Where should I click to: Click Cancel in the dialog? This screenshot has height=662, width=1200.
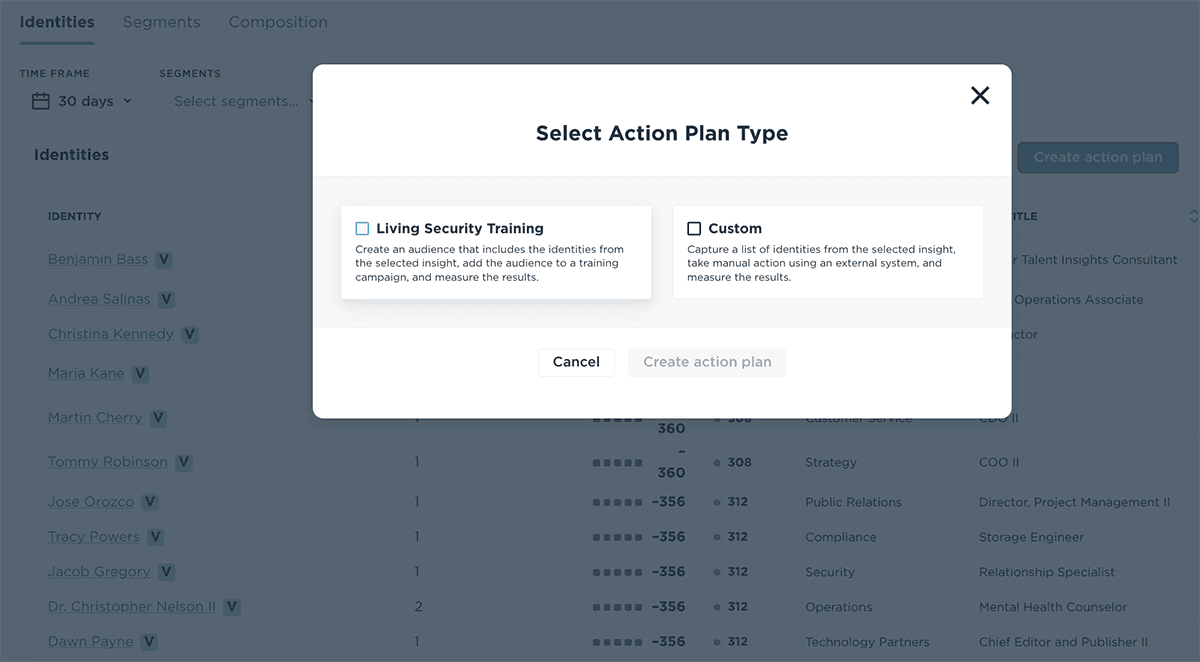[576, 362]
